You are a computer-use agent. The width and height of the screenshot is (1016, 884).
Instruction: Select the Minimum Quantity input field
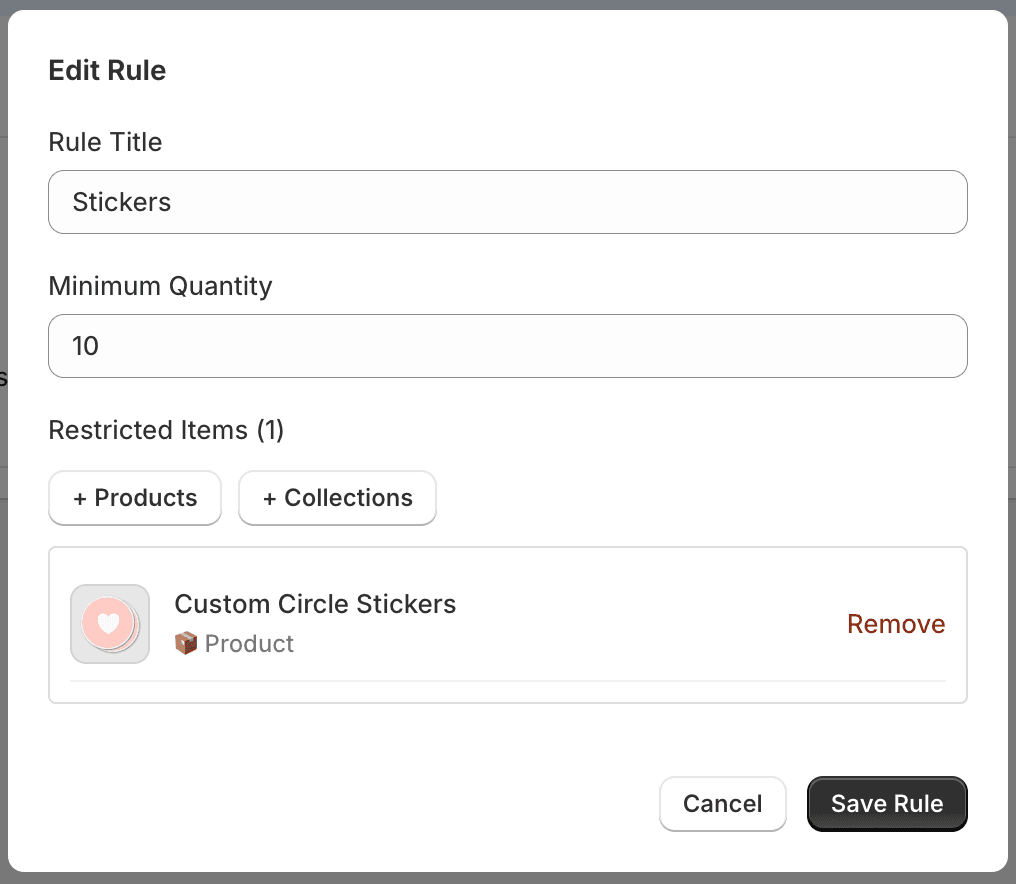coord(507,346)
